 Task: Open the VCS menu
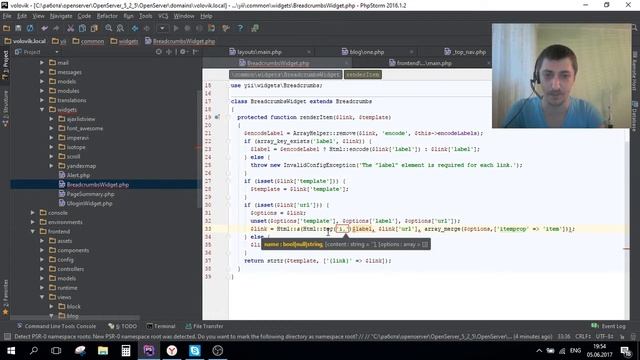coord(163,16)
